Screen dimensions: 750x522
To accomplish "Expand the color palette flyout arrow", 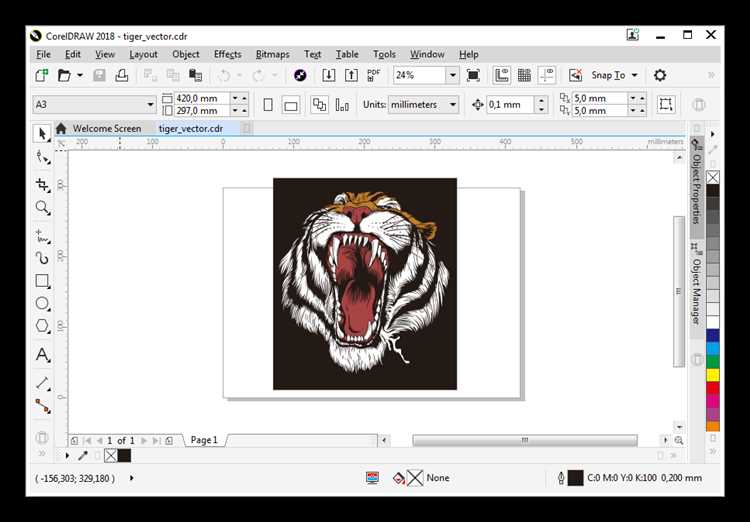I will coord(713,134).
